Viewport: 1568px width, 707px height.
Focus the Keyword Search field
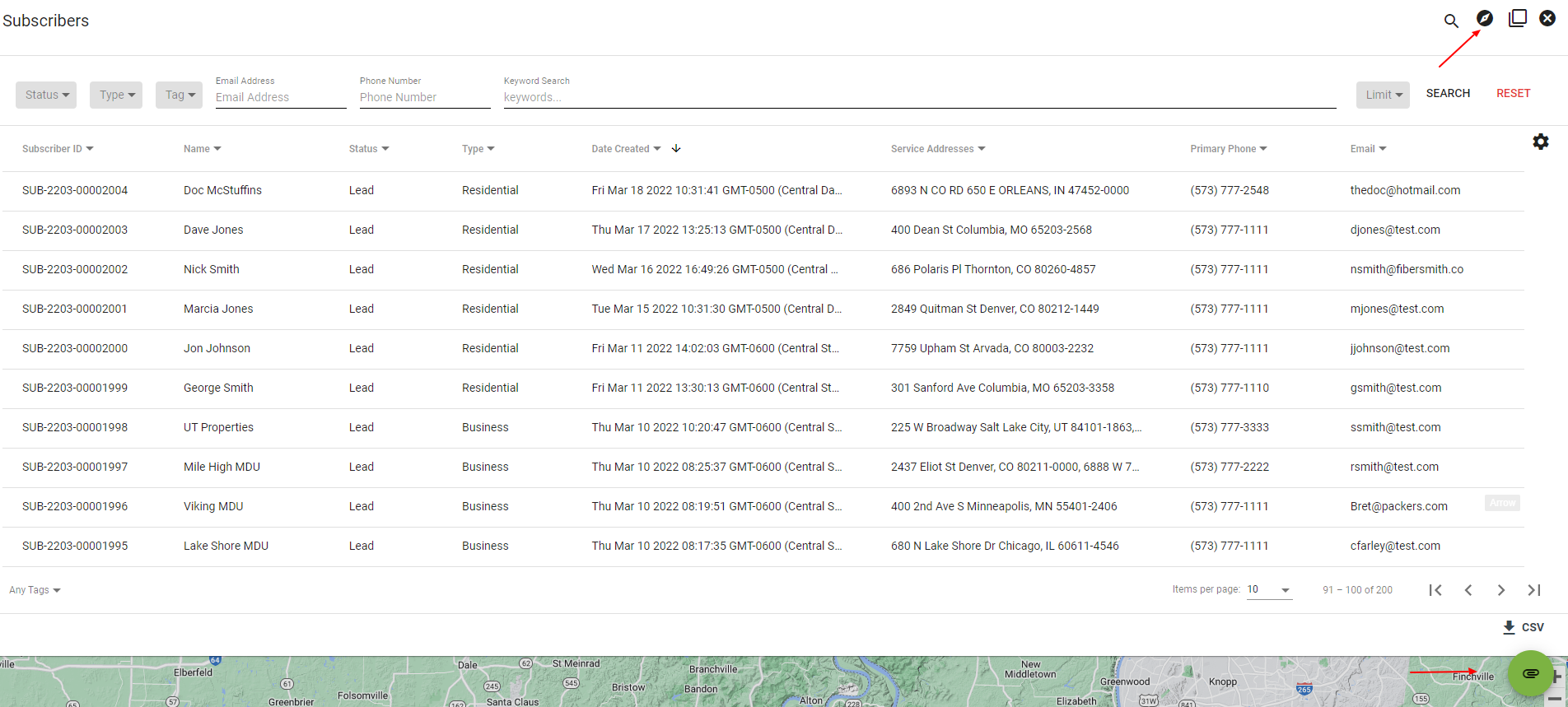click(x=920, y=97)
